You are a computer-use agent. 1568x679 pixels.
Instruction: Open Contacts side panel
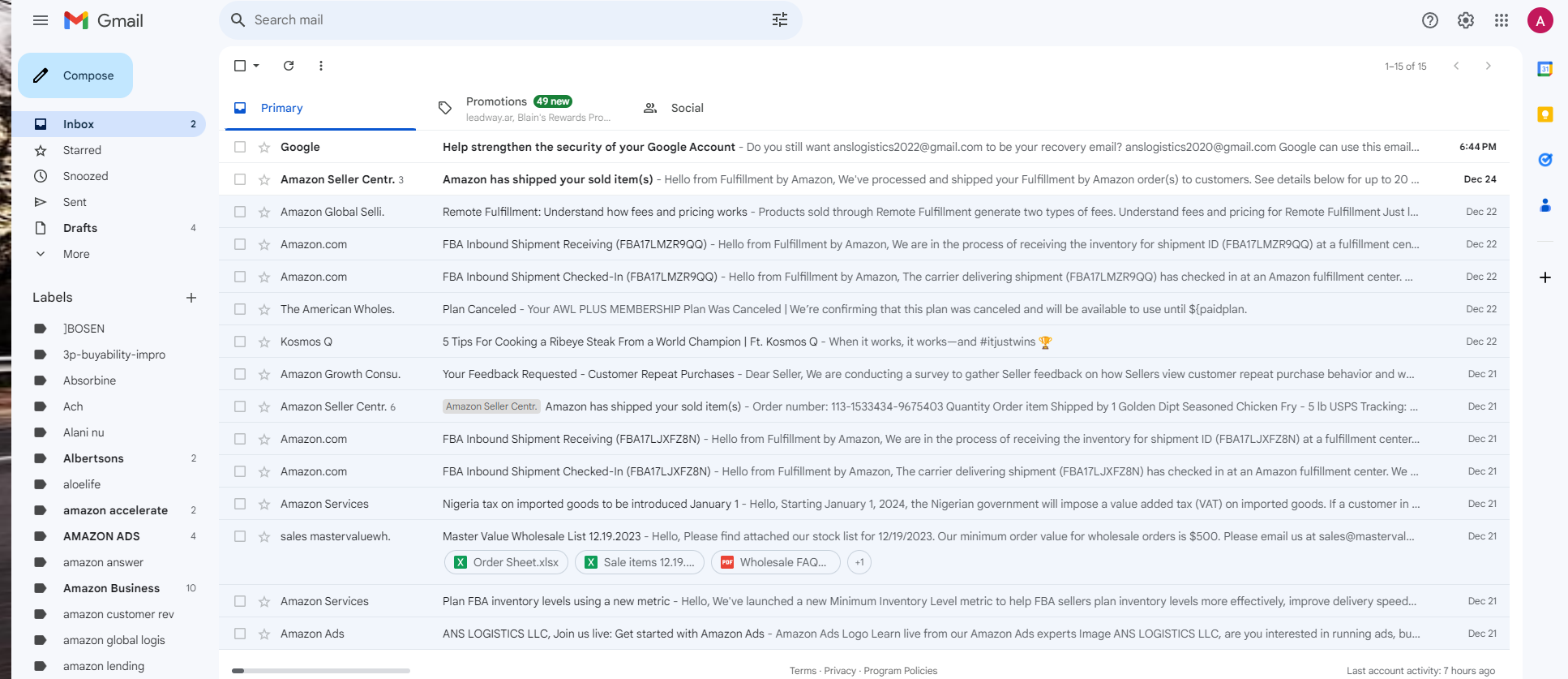click(x=1545, y=205)
